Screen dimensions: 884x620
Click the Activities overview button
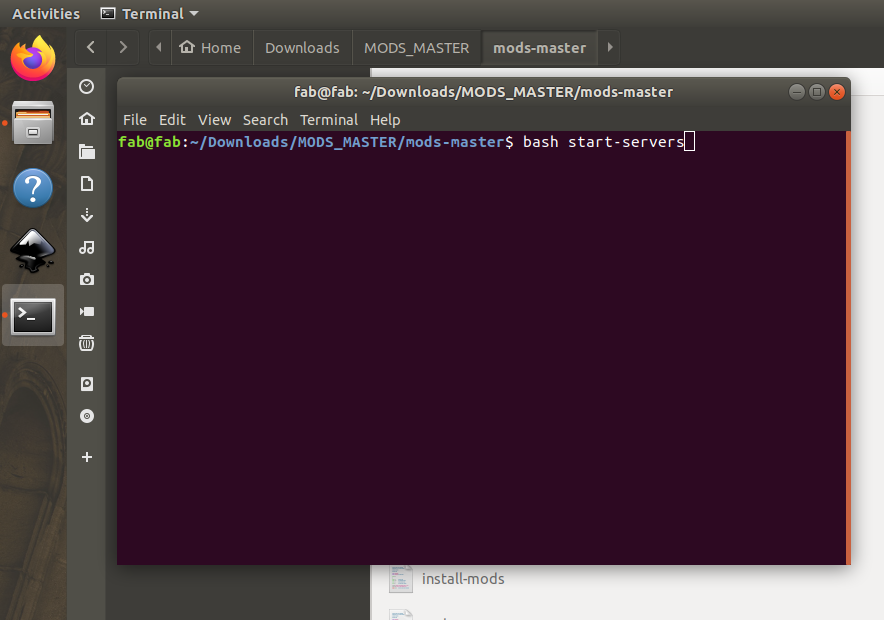(x=46, y=14)
